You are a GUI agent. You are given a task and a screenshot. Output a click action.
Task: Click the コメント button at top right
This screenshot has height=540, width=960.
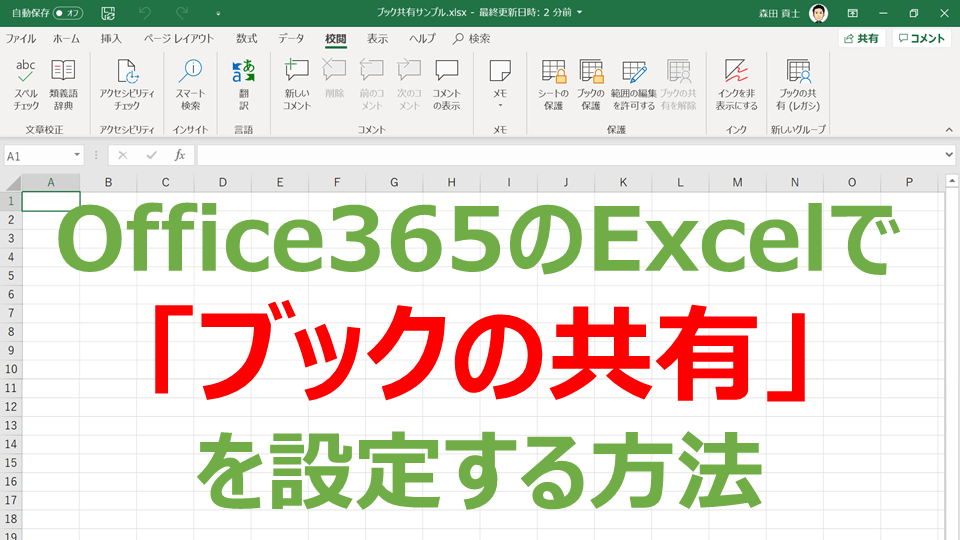pyautogui.click(x=921, y=39)
